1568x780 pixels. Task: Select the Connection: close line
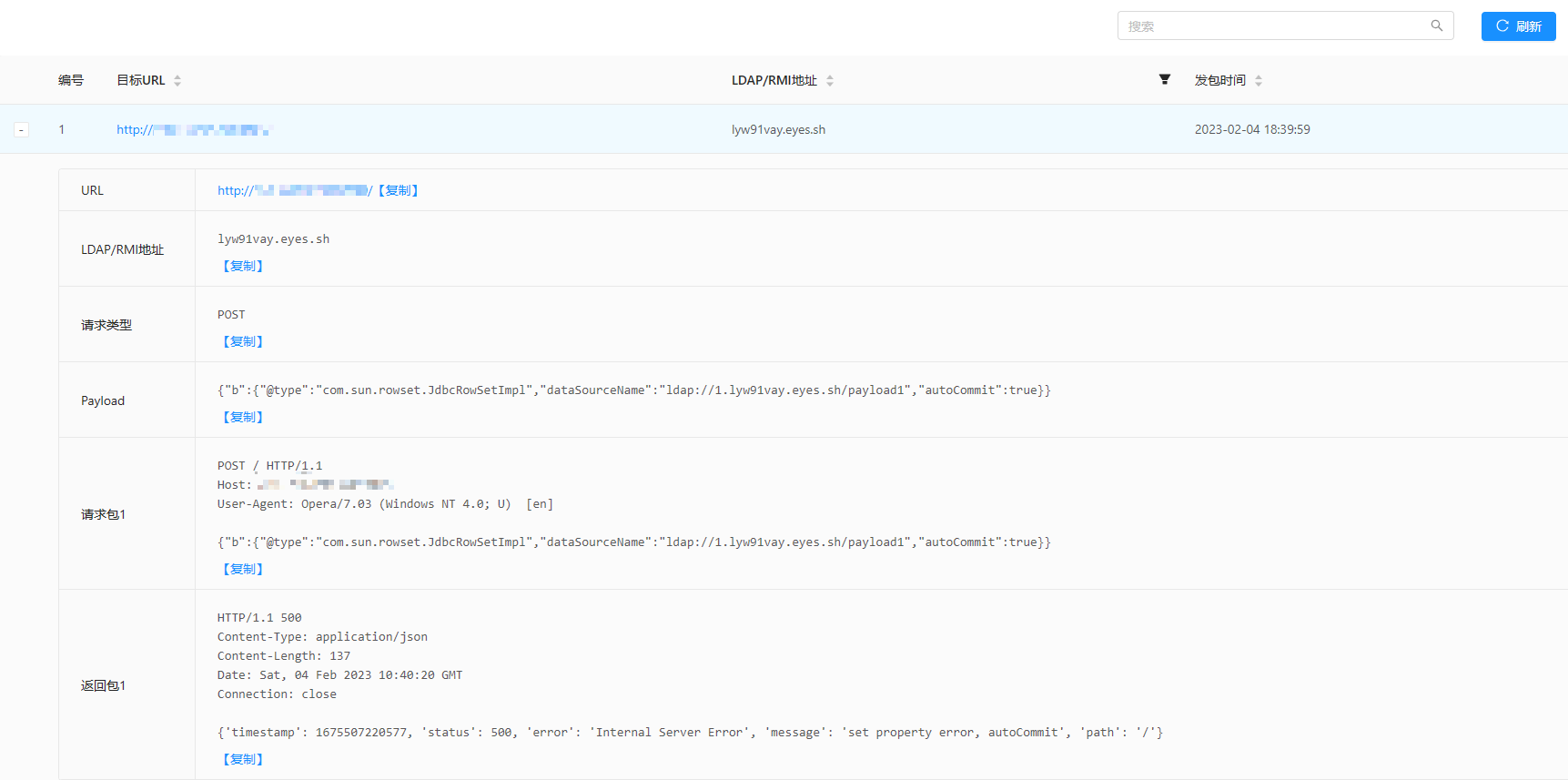[277, 694]
